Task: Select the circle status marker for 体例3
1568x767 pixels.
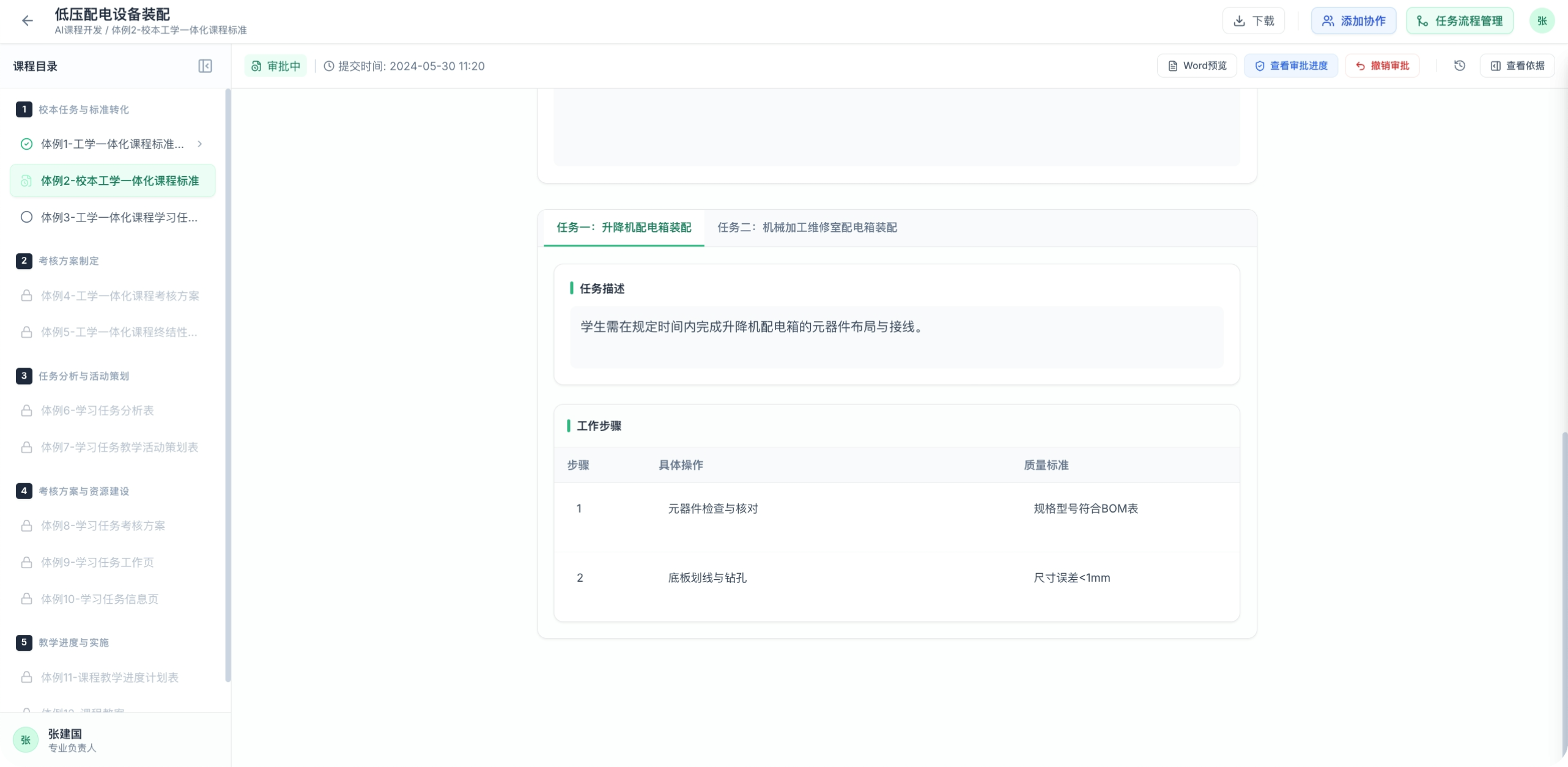Action: tap(26, 217)
